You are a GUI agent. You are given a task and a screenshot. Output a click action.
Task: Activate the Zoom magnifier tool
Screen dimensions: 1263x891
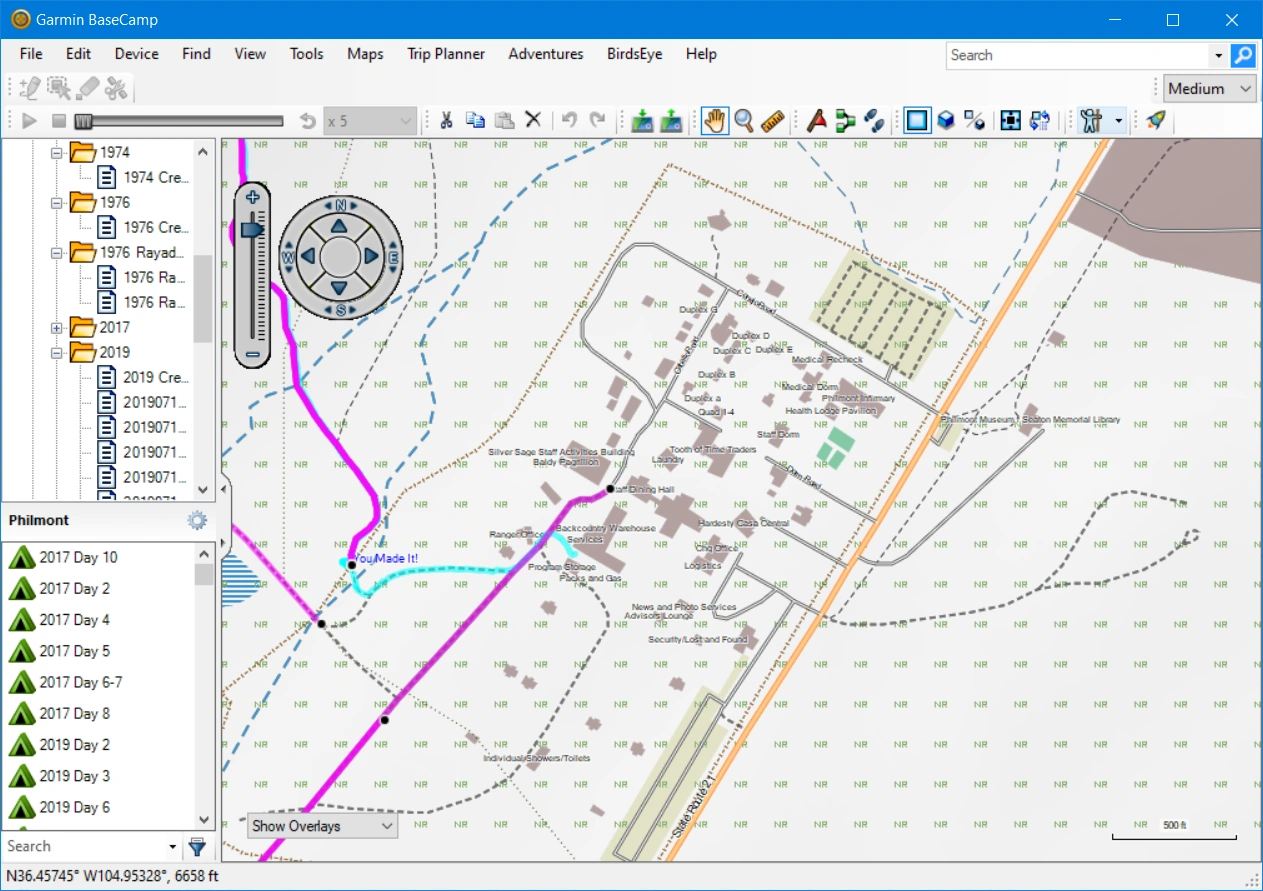(x=744, y=121)
